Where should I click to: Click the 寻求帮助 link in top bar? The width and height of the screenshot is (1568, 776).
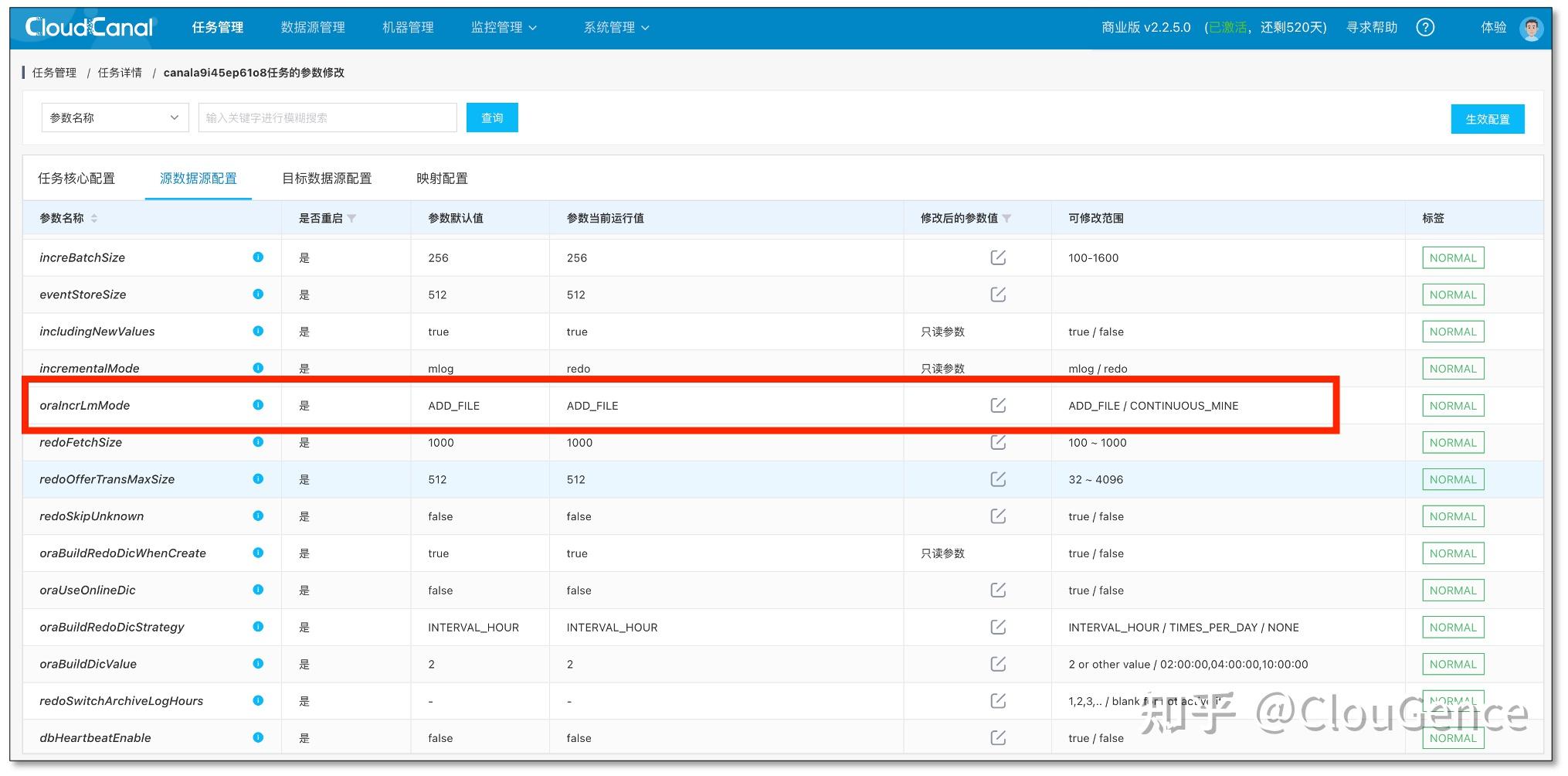click(1370, 26)
